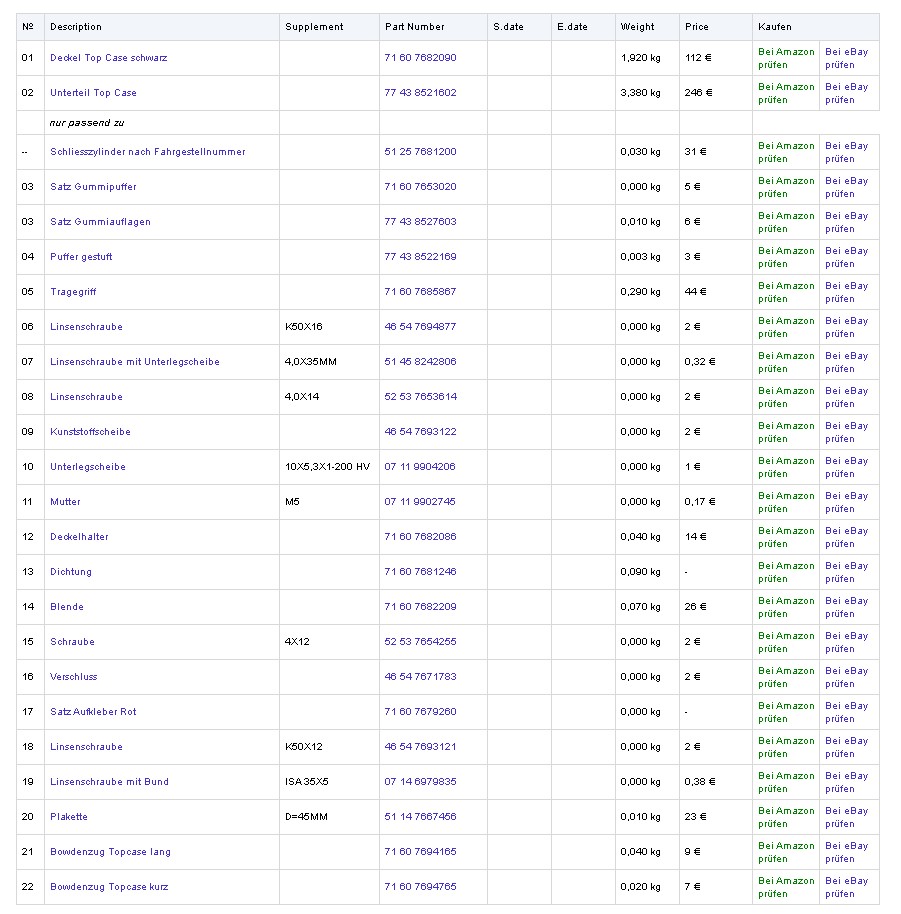Open the Verschluss description link
This screenshot has width=901, height=914.
coord(74,677)
